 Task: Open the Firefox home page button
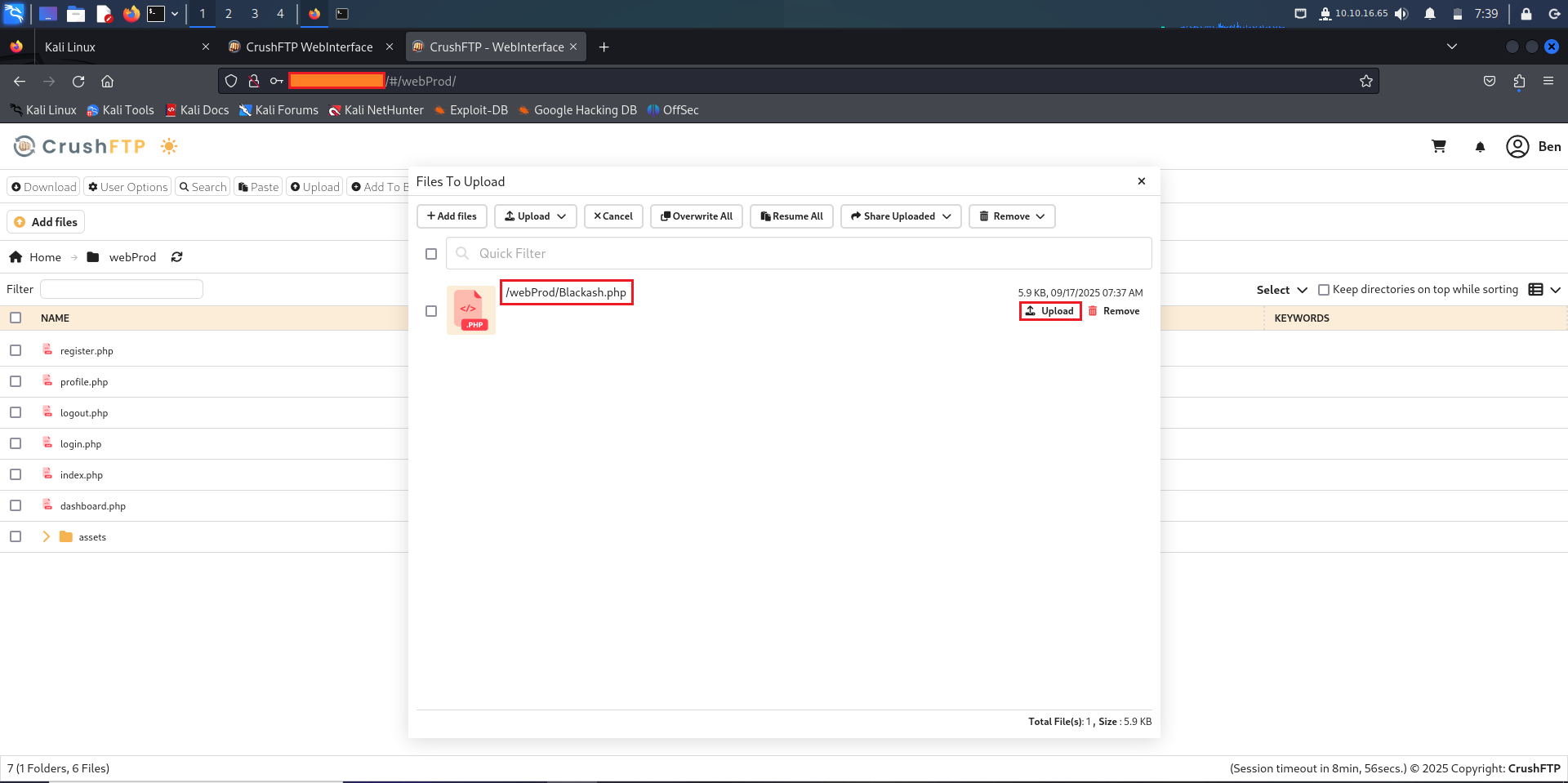(107, 81)
